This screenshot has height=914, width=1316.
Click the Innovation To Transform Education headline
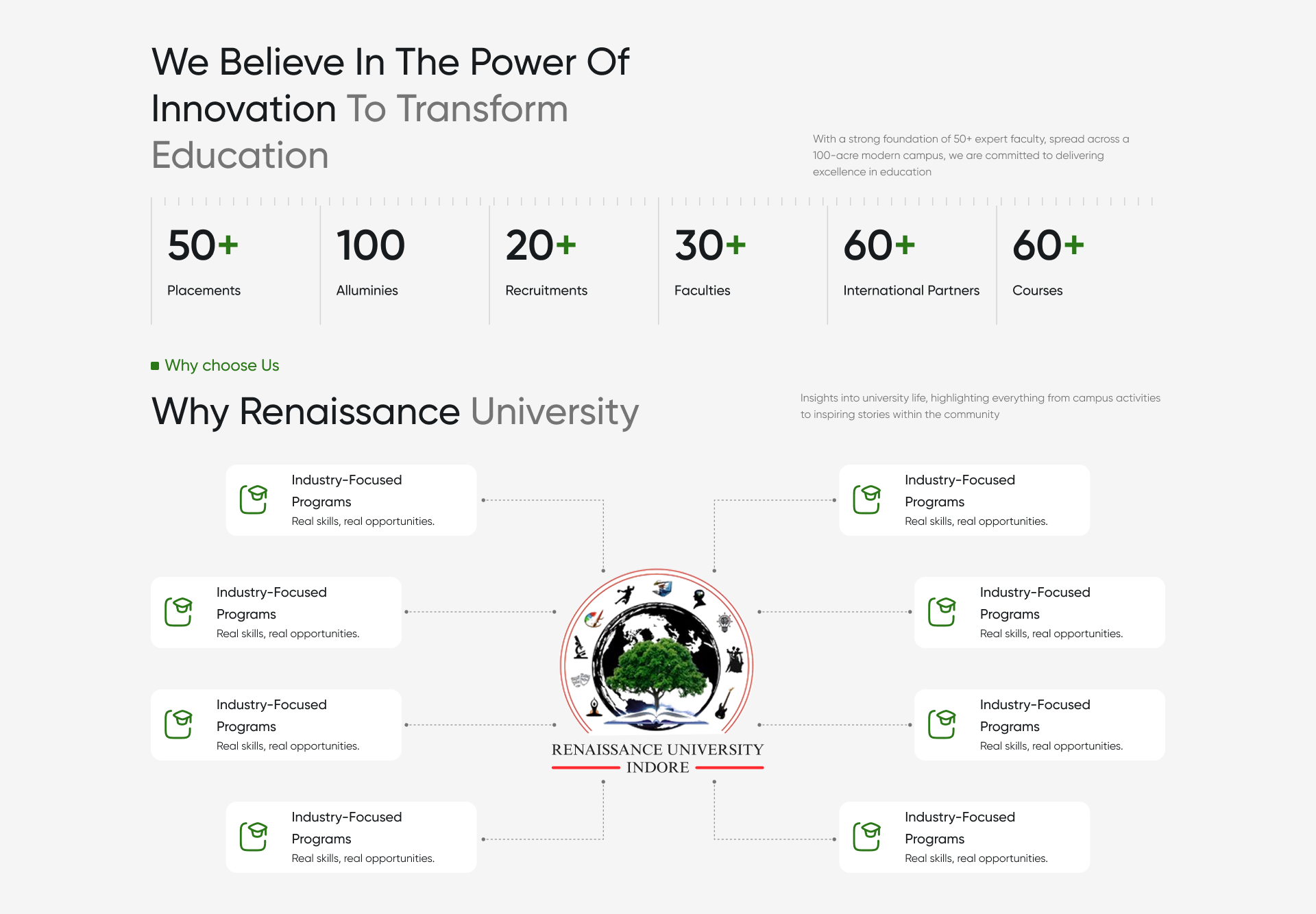point(389,108)
